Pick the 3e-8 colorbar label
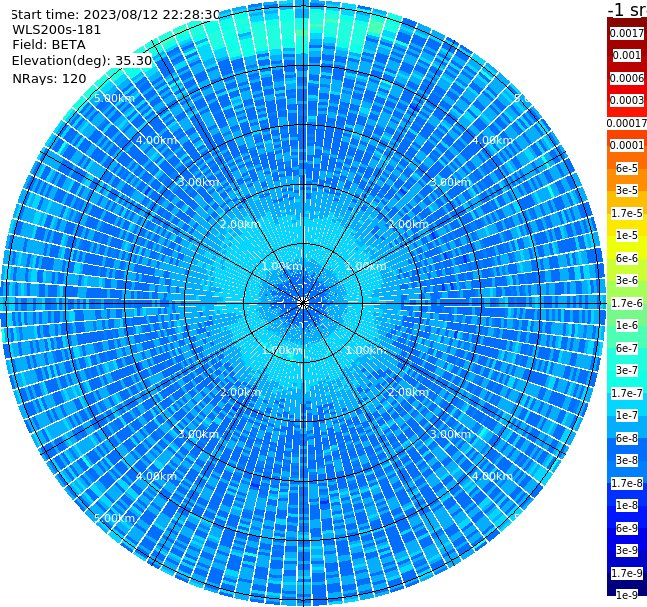647x607 pixels. pyautogui.click(x=627, y=460)
